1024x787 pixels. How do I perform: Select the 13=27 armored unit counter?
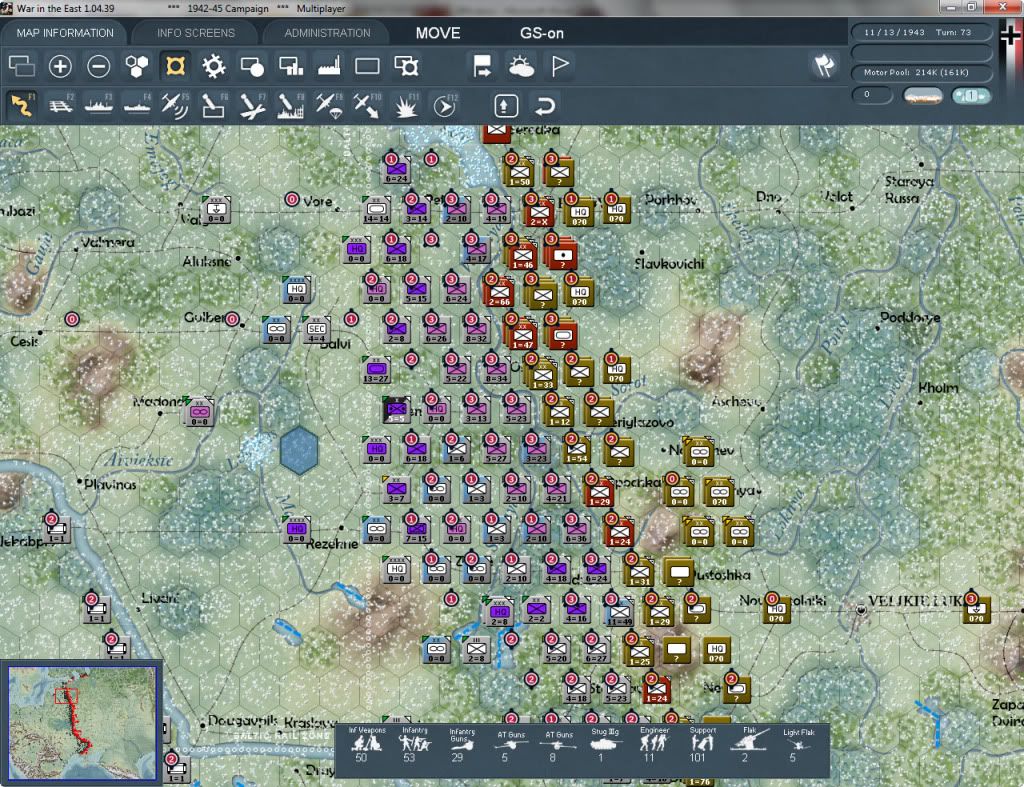(x=376, y=370)
